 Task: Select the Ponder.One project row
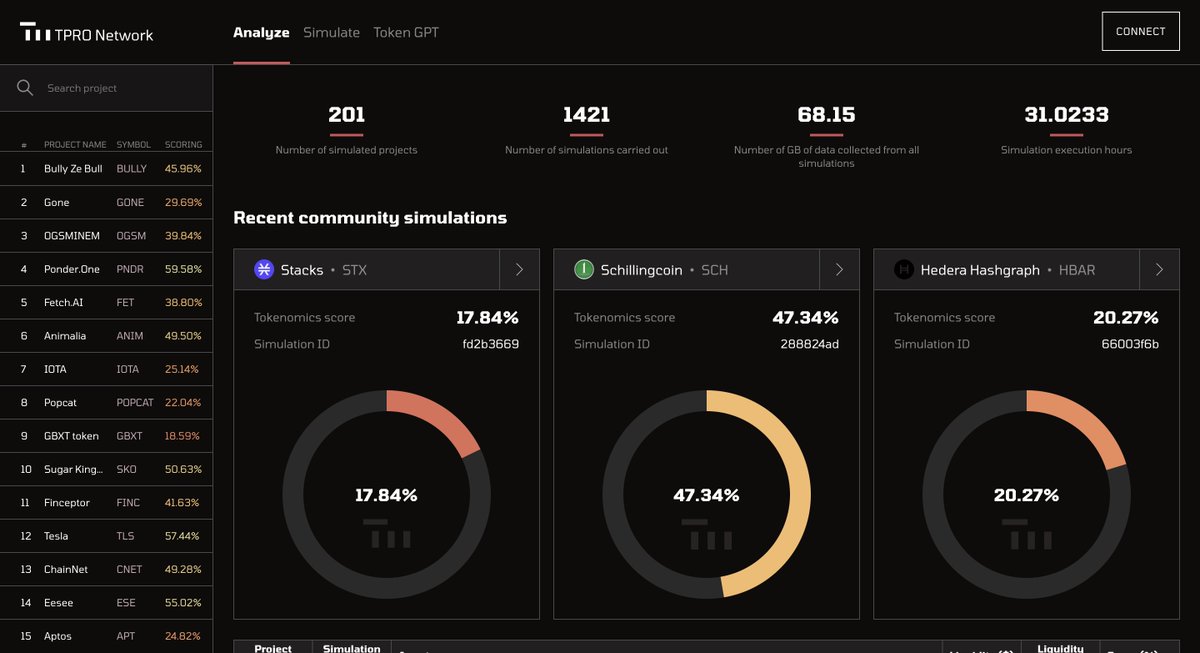(106, 269)
